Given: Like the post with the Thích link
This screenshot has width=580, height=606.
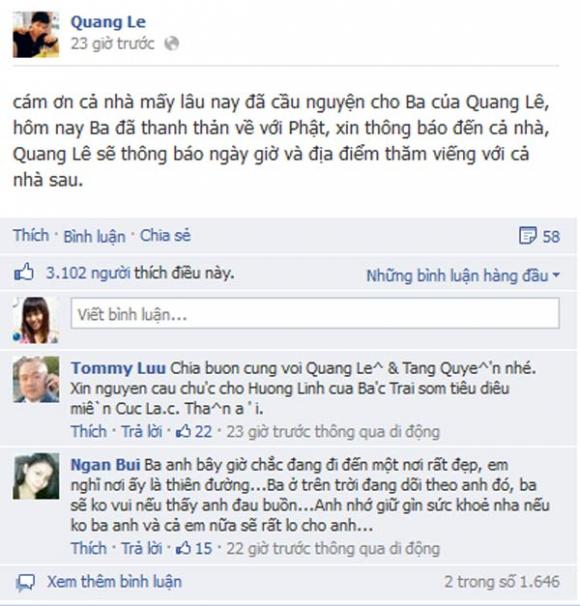Looking at the screenshot, I should [31, 235].
